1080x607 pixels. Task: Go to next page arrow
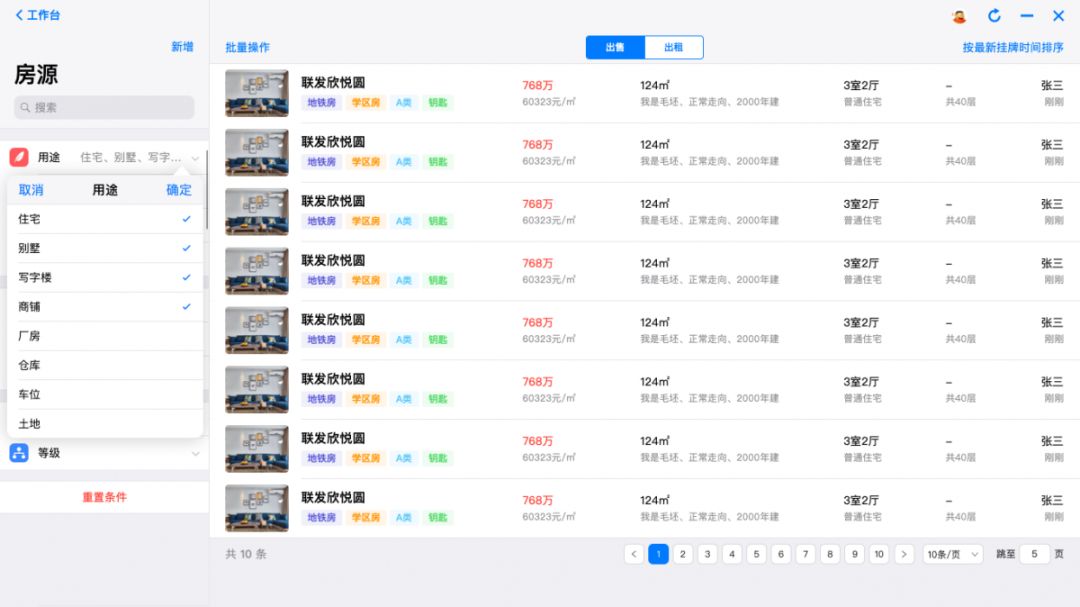[x=904, y=554]
